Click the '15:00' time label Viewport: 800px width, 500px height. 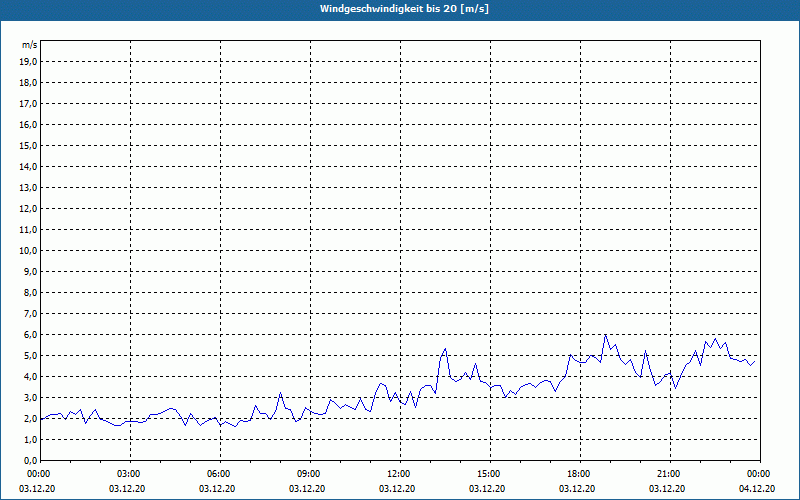(x=490, y=474)
